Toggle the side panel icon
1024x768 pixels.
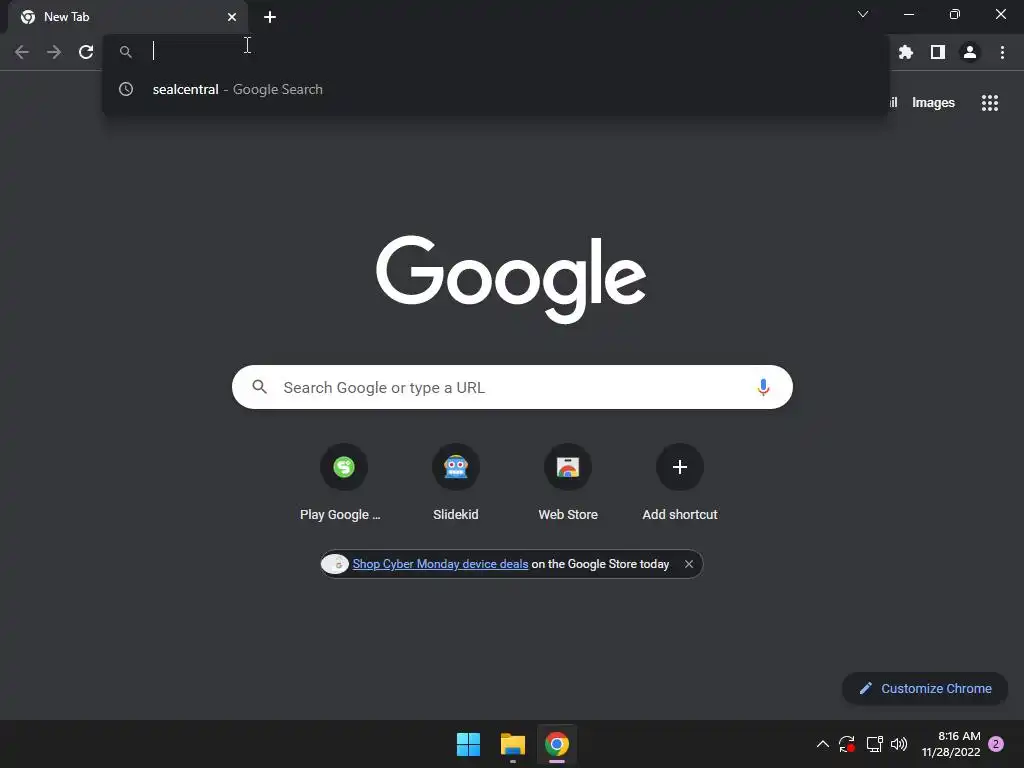pos(938,52)
